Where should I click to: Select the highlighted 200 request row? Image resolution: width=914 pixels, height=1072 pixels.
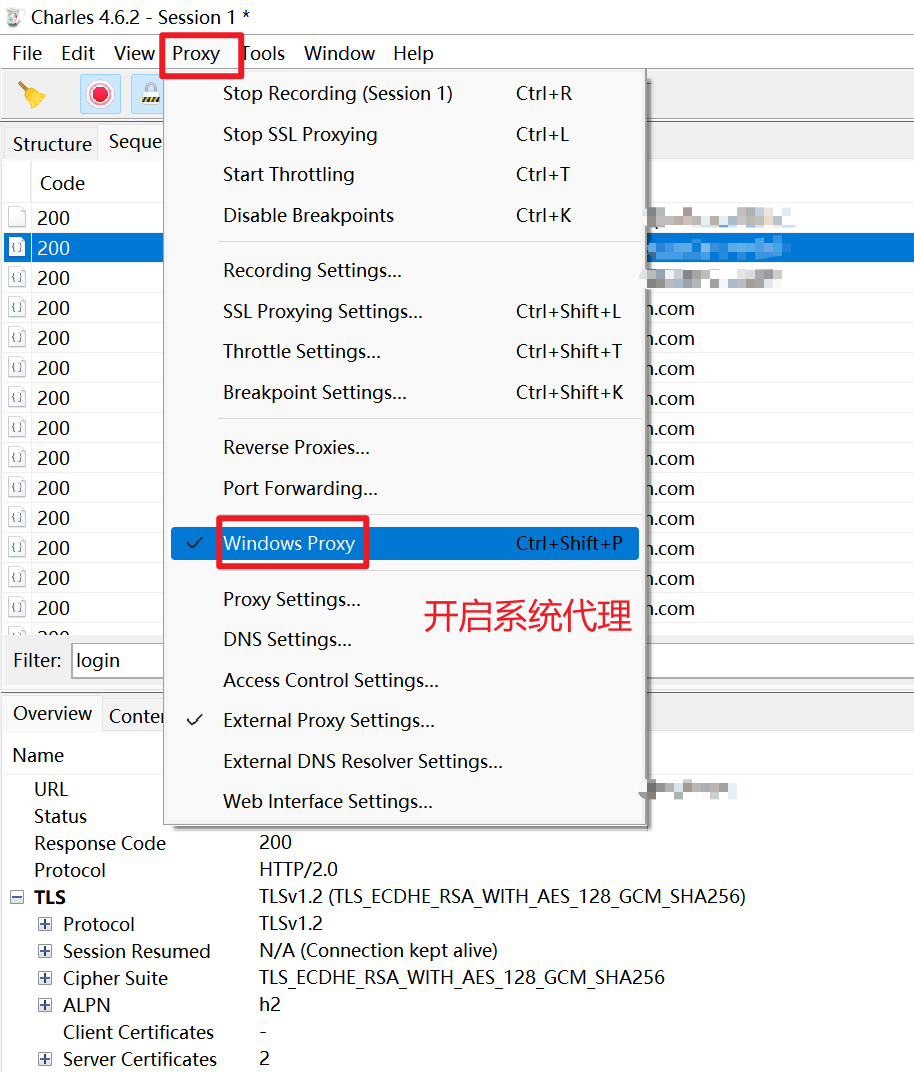click(83, 247)
